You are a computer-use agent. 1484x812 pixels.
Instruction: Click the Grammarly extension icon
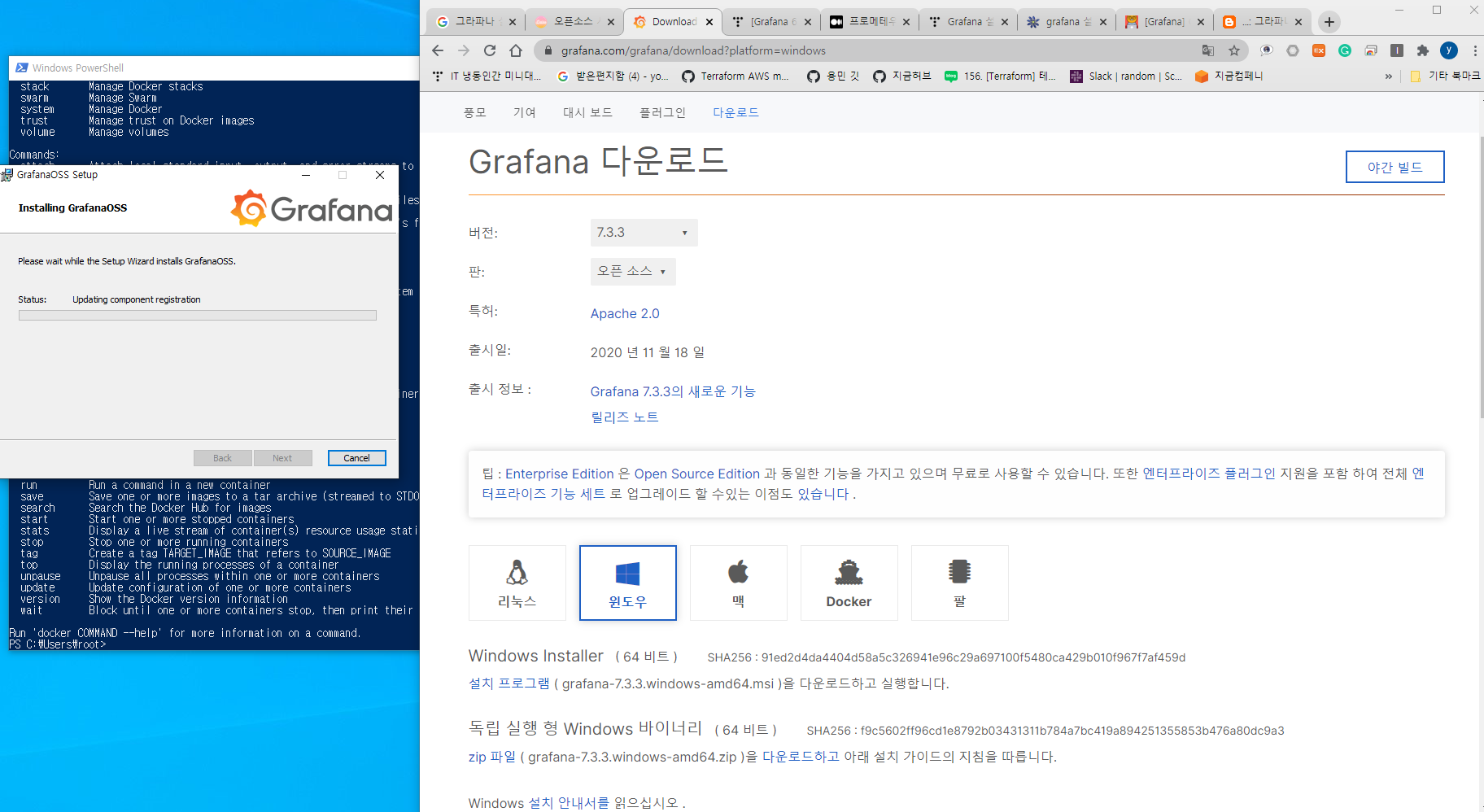point(1345,50)
